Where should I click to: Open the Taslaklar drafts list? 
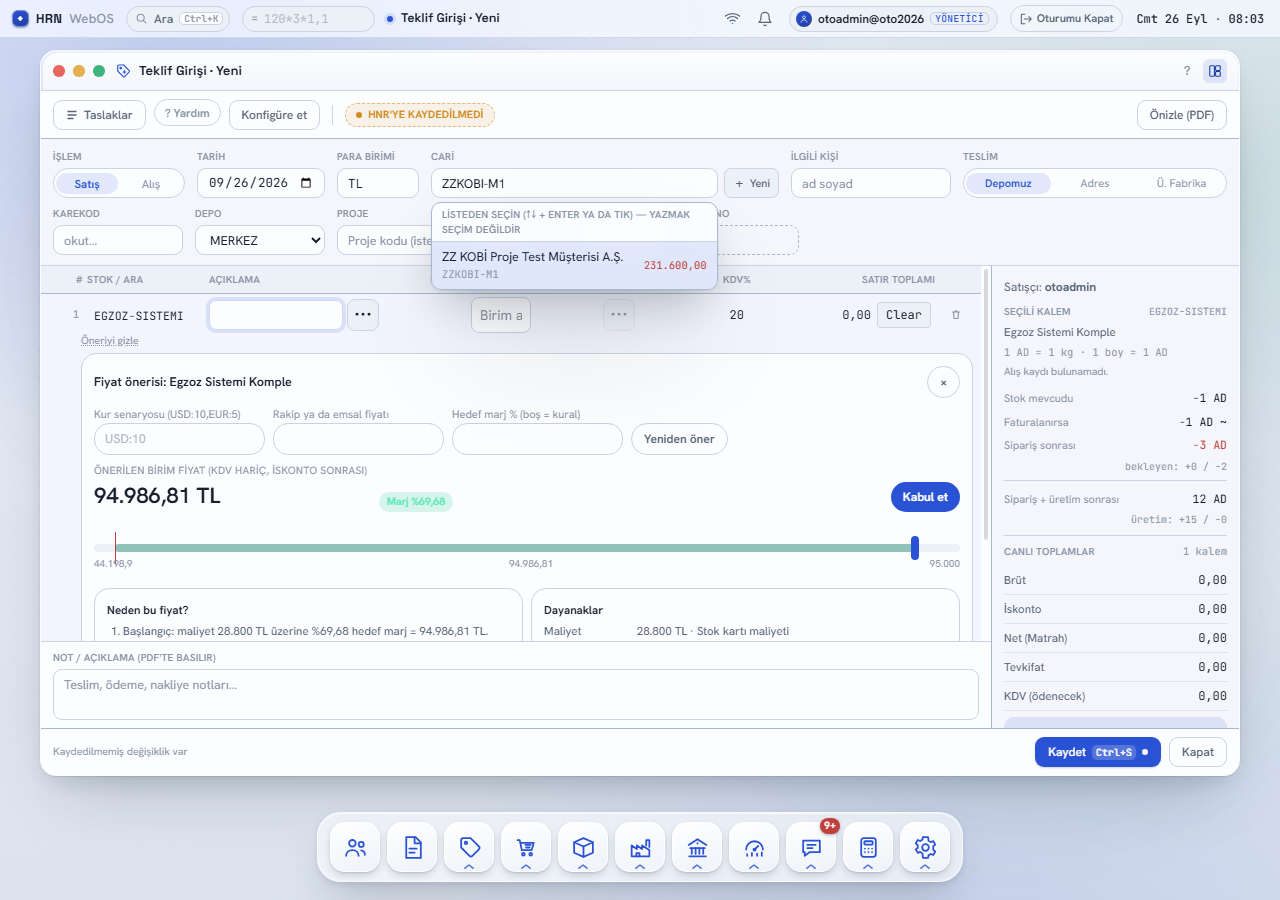[100, 115]
